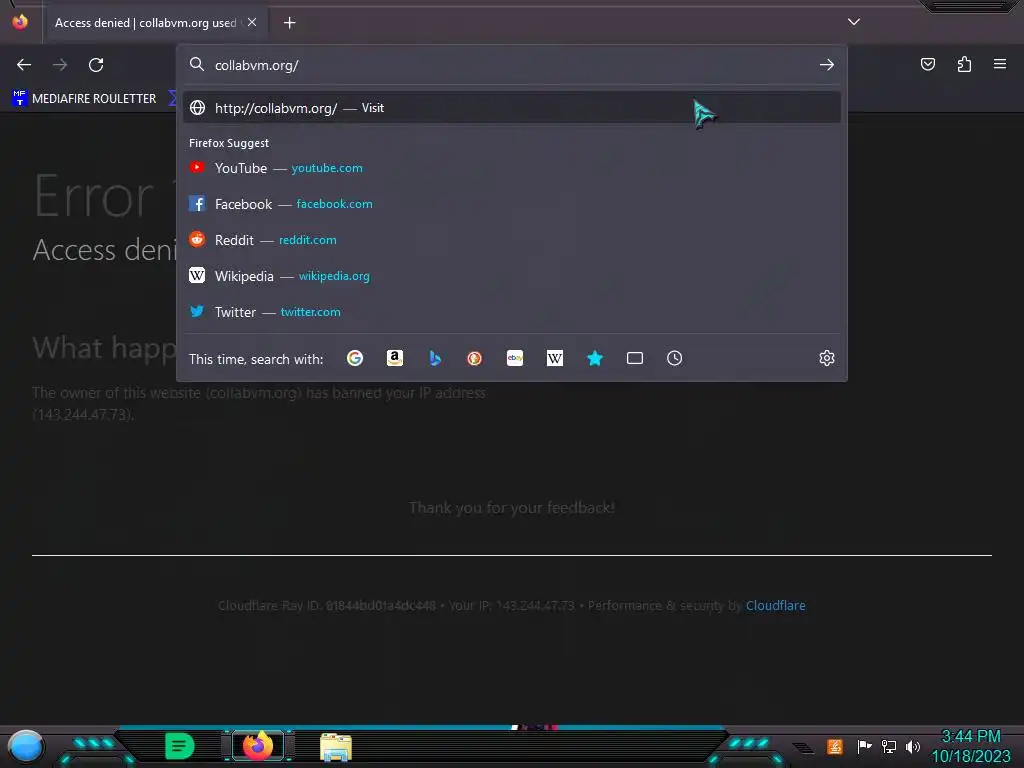Search with Google this time
The height and width of the screenshot is (768, 1024).
point(355,358)
